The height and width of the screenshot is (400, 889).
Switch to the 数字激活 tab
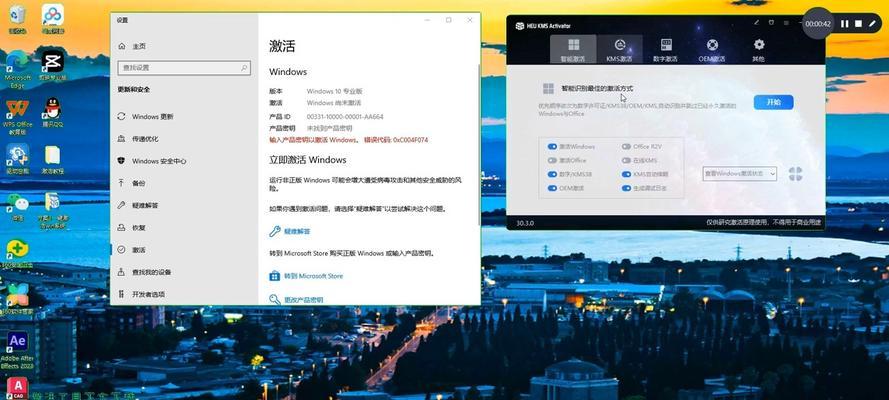(665, 49)
